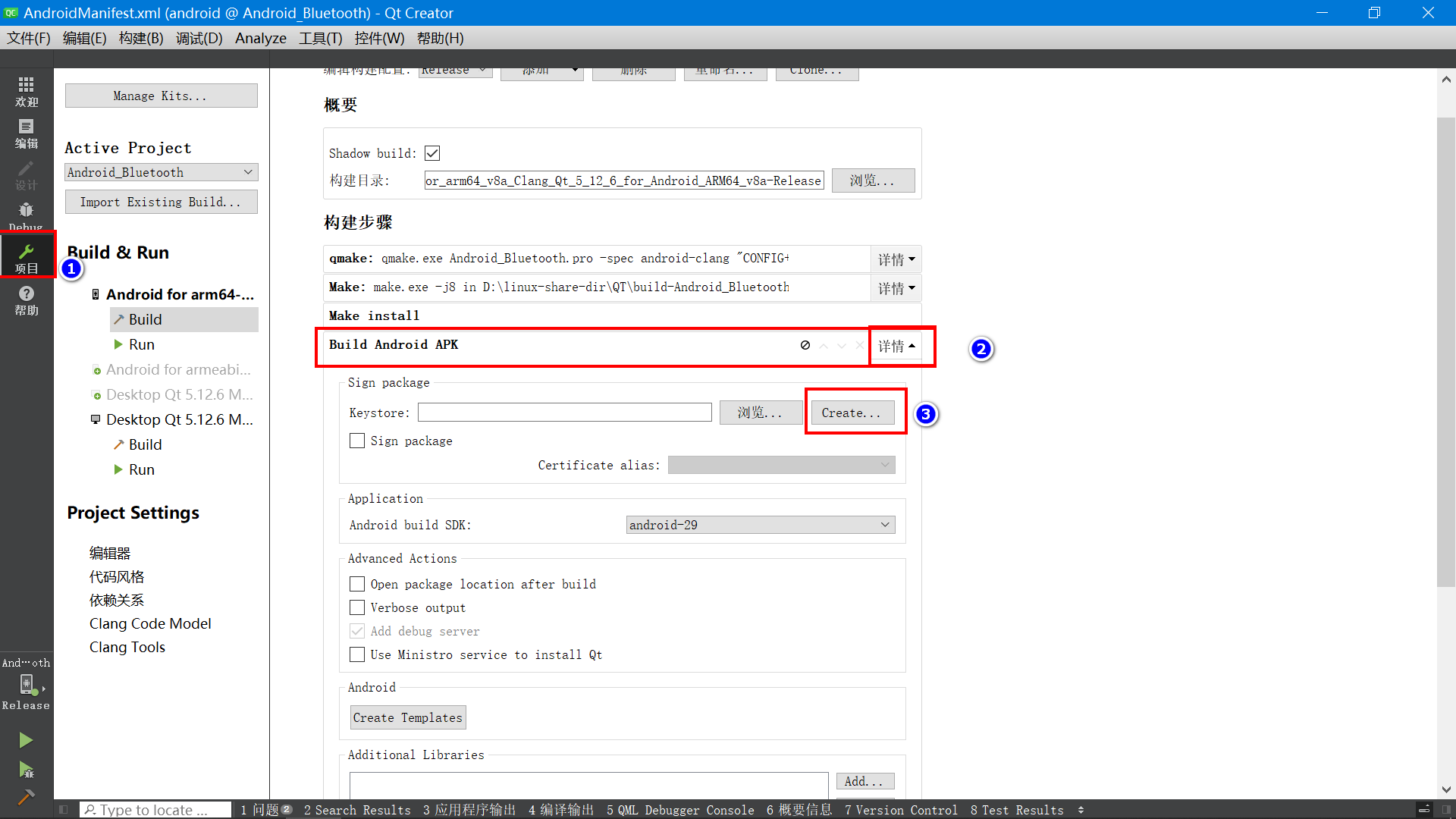Open the Analyze menu
Viewport: 1456px width, 819px height.
[x=260, y=38]
